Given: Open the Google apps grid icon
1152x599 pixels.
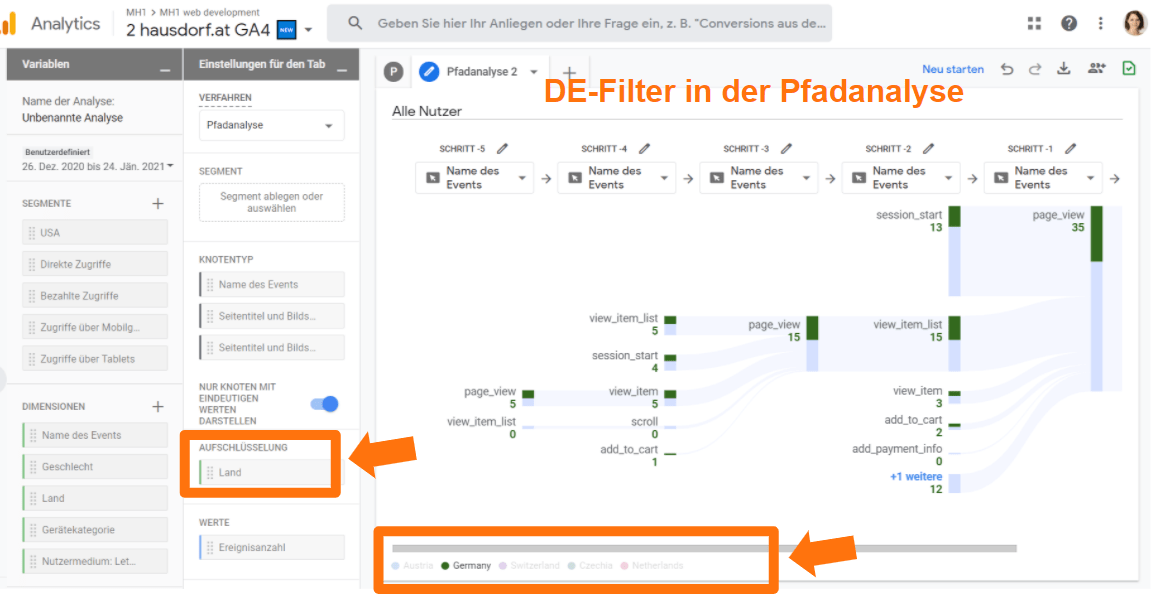Looking at the screenshot, I should tap(1034, 22).
